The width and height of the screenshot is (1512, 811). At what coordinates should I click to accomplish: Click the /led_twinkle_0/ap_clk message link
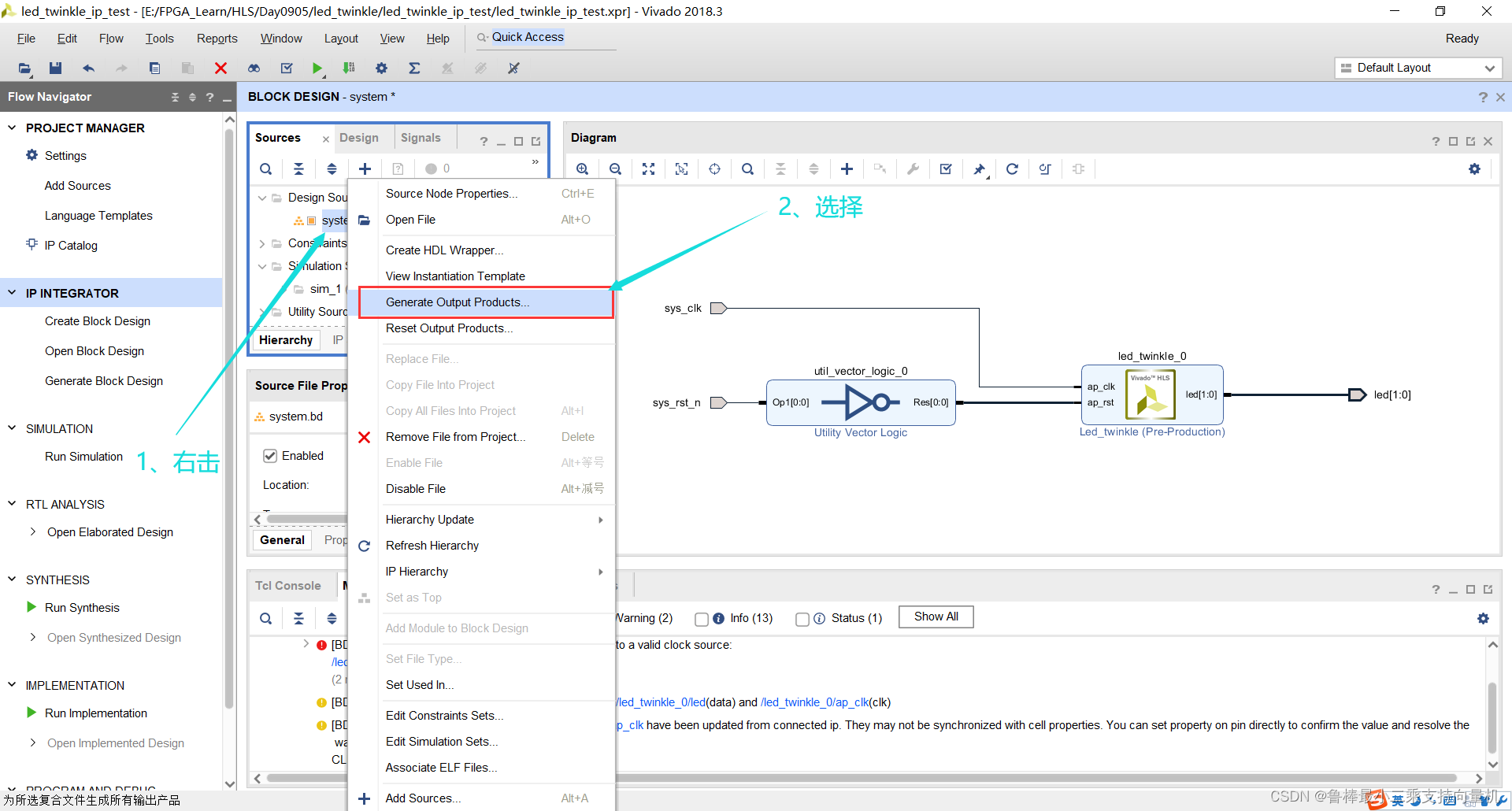814,702
